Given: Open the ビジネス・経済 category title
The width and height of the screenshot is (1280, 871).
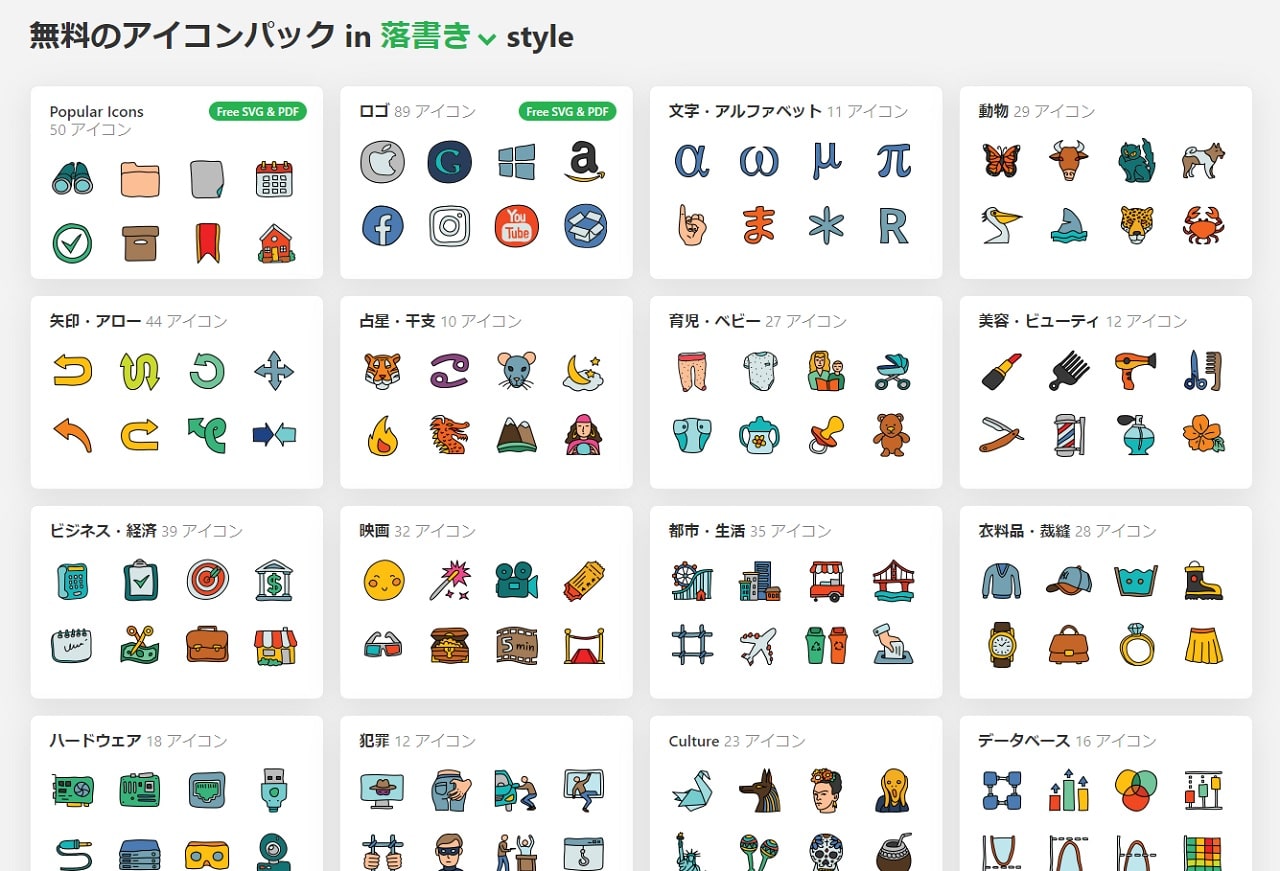Looking at the screenshot, I should 103,531.
